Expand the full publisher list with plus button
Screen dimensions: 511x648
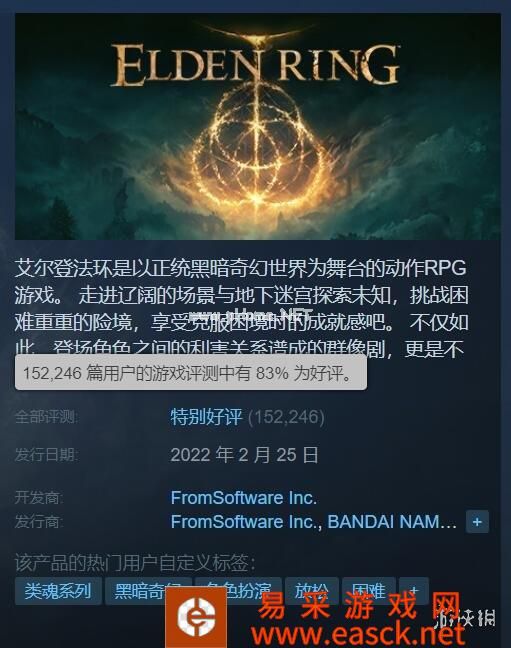pos(477,522)
